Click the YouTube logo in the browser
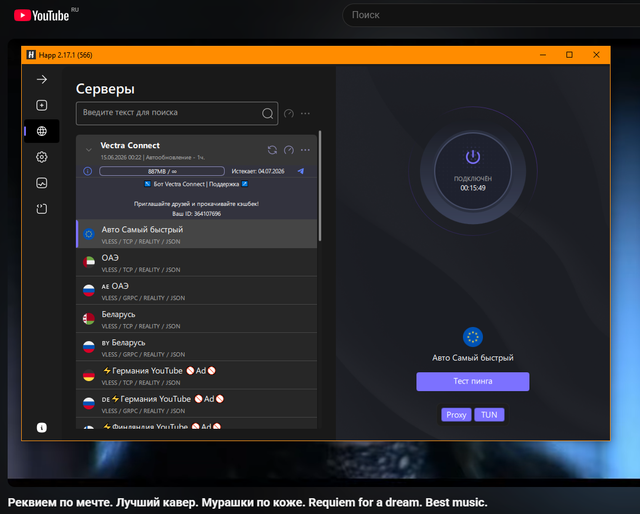This screenshot has width=640, height=514. pyautogui.click(x=42, y=16)
